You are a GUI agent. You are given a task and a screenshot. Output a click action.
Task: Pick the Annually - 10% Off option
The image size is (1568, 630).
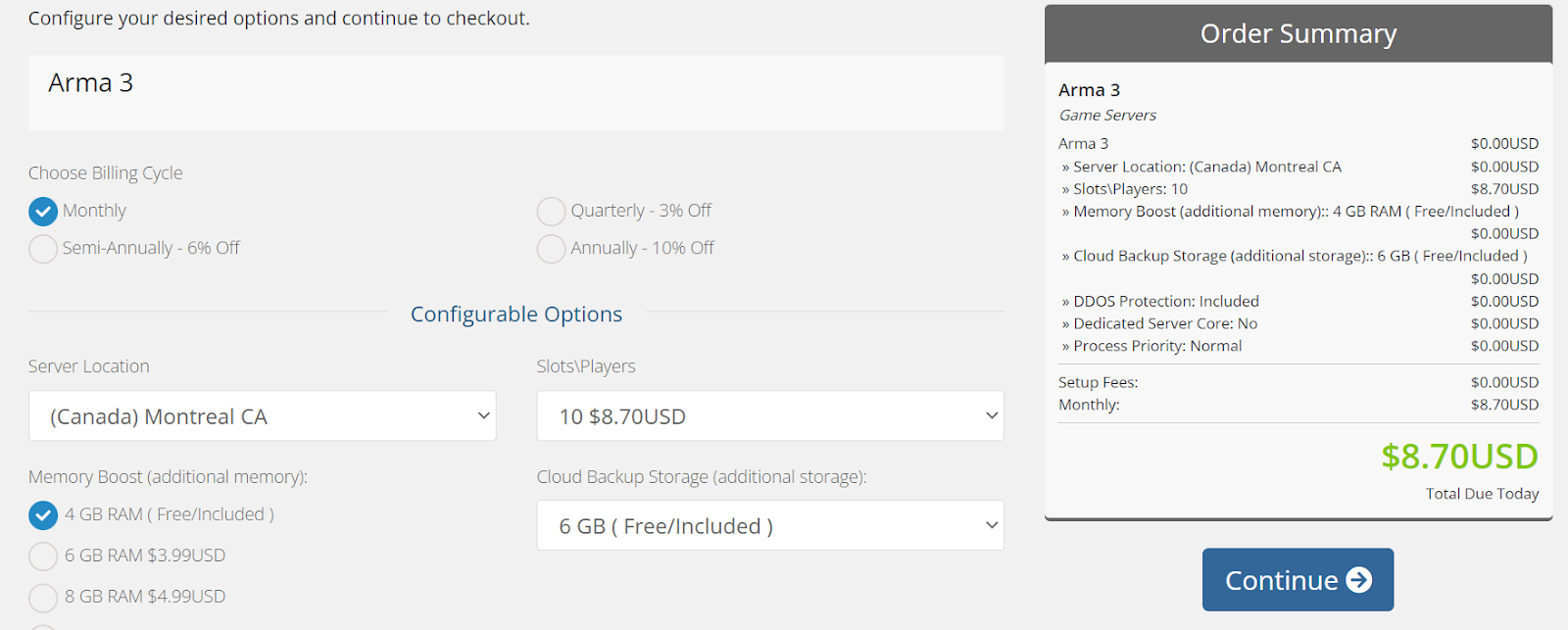coord(551,249)
